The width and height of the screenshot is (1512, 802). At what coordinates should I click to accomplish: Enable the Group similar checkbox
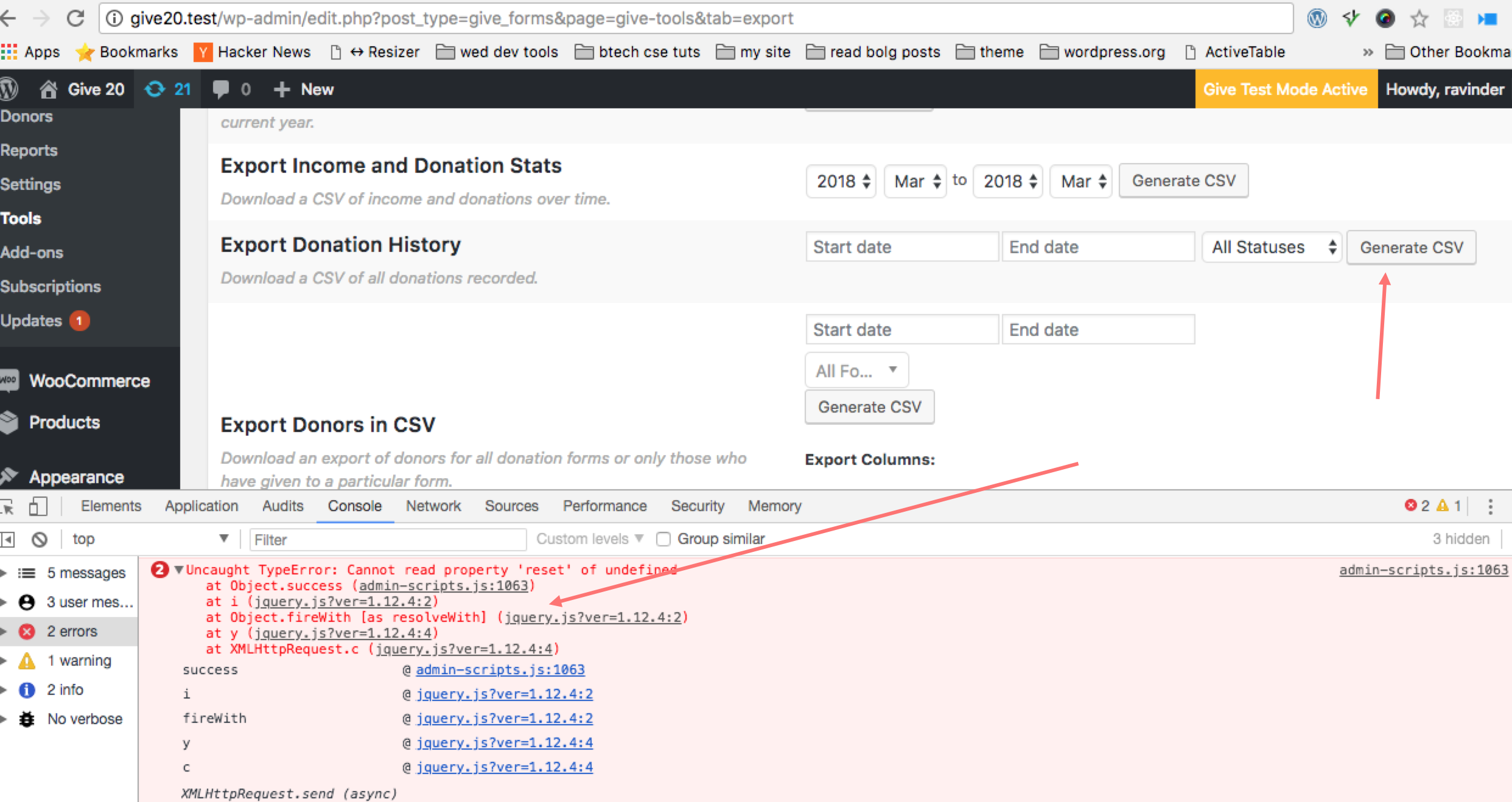tap(663, 539)
